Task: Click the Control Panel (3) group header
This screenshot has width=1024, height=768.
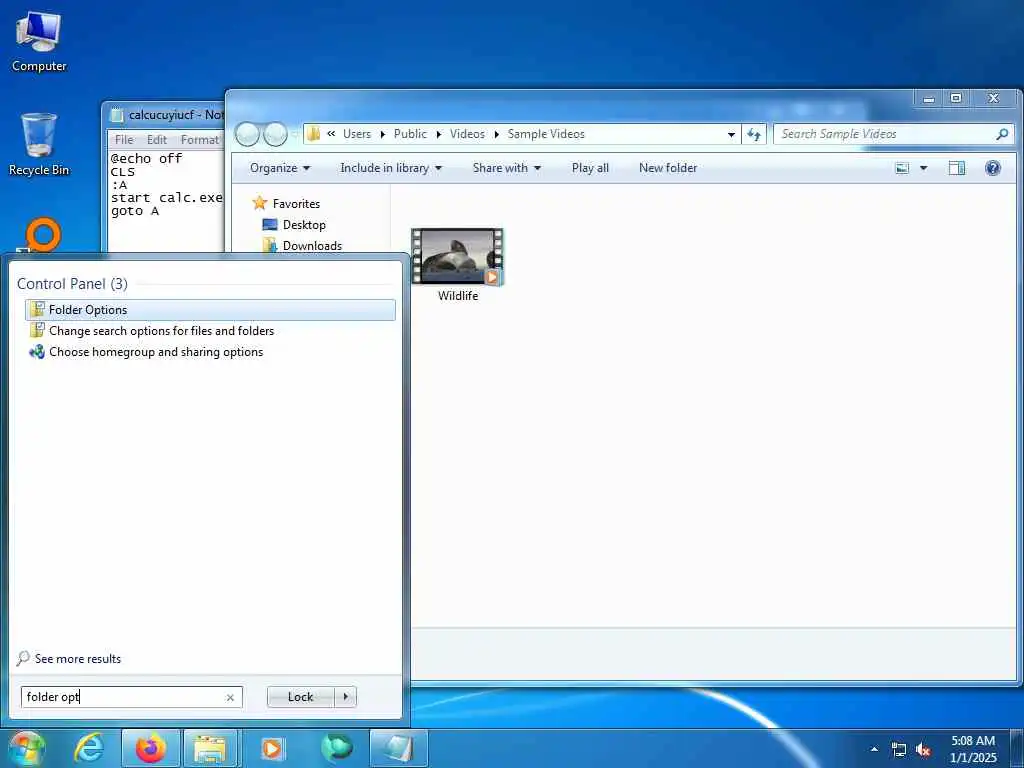Action: pos(72,283)
